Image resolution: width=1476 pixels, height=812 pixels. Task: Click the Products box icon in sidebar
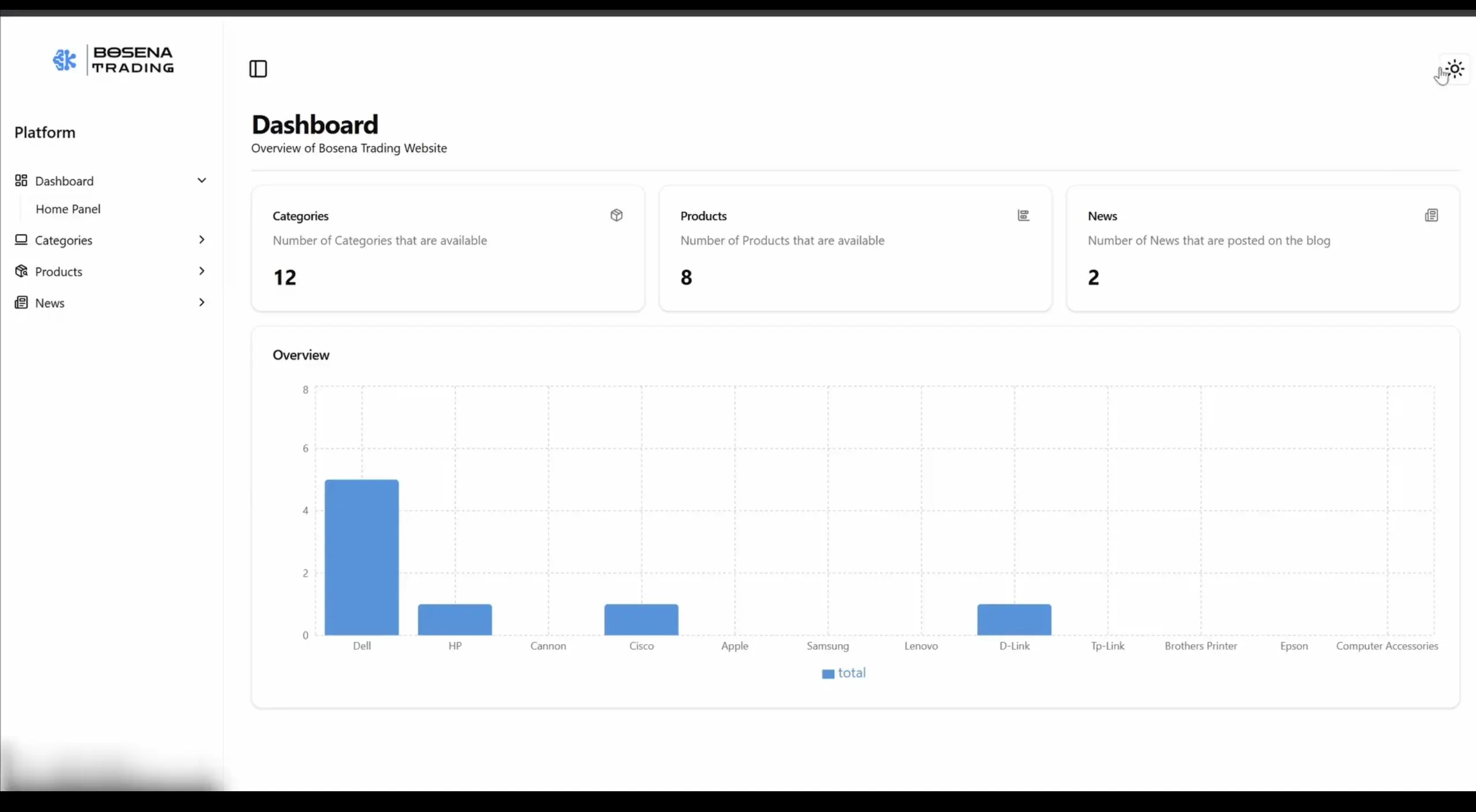pos(21,271)
